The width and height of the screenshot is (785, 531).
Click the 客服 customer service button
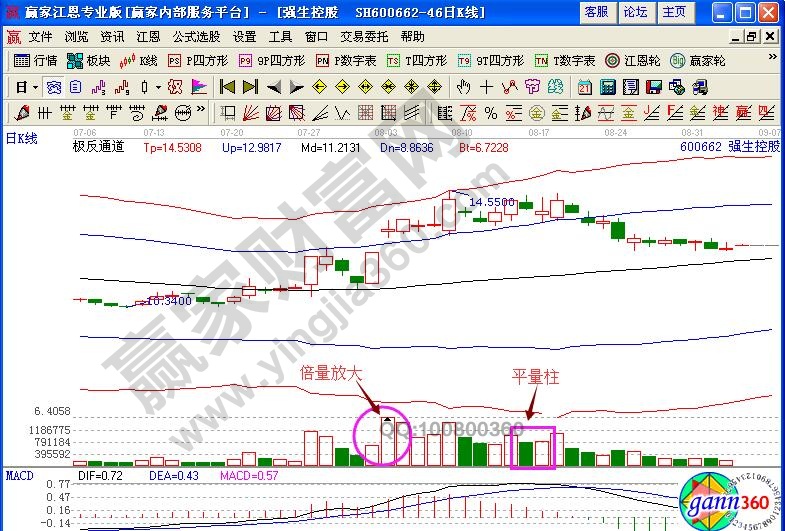click(x=596, y=12)
